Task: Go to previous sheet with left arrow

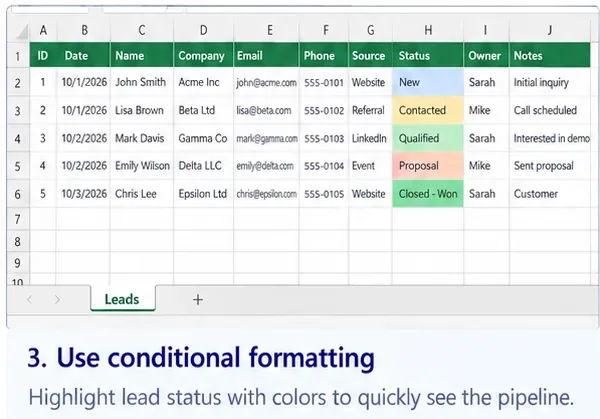Action: coord(29,300)
